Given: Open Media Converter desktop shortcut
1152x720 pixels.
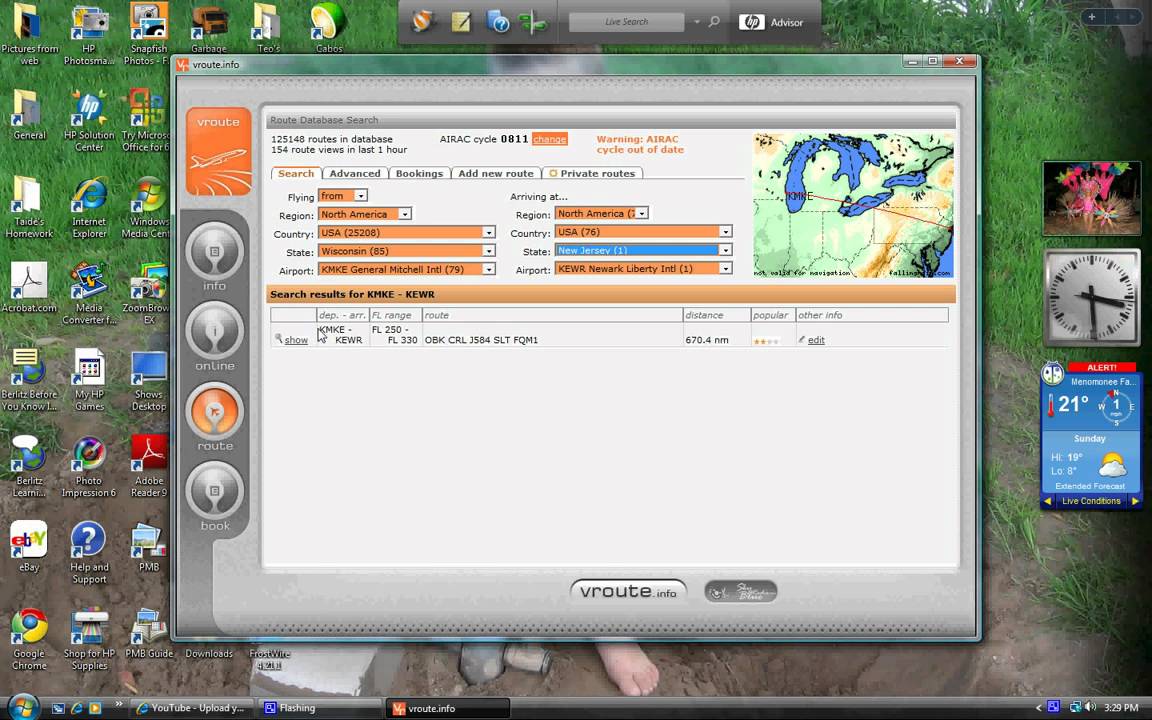Looking at the screenshot, I should [x=89, y=293].
